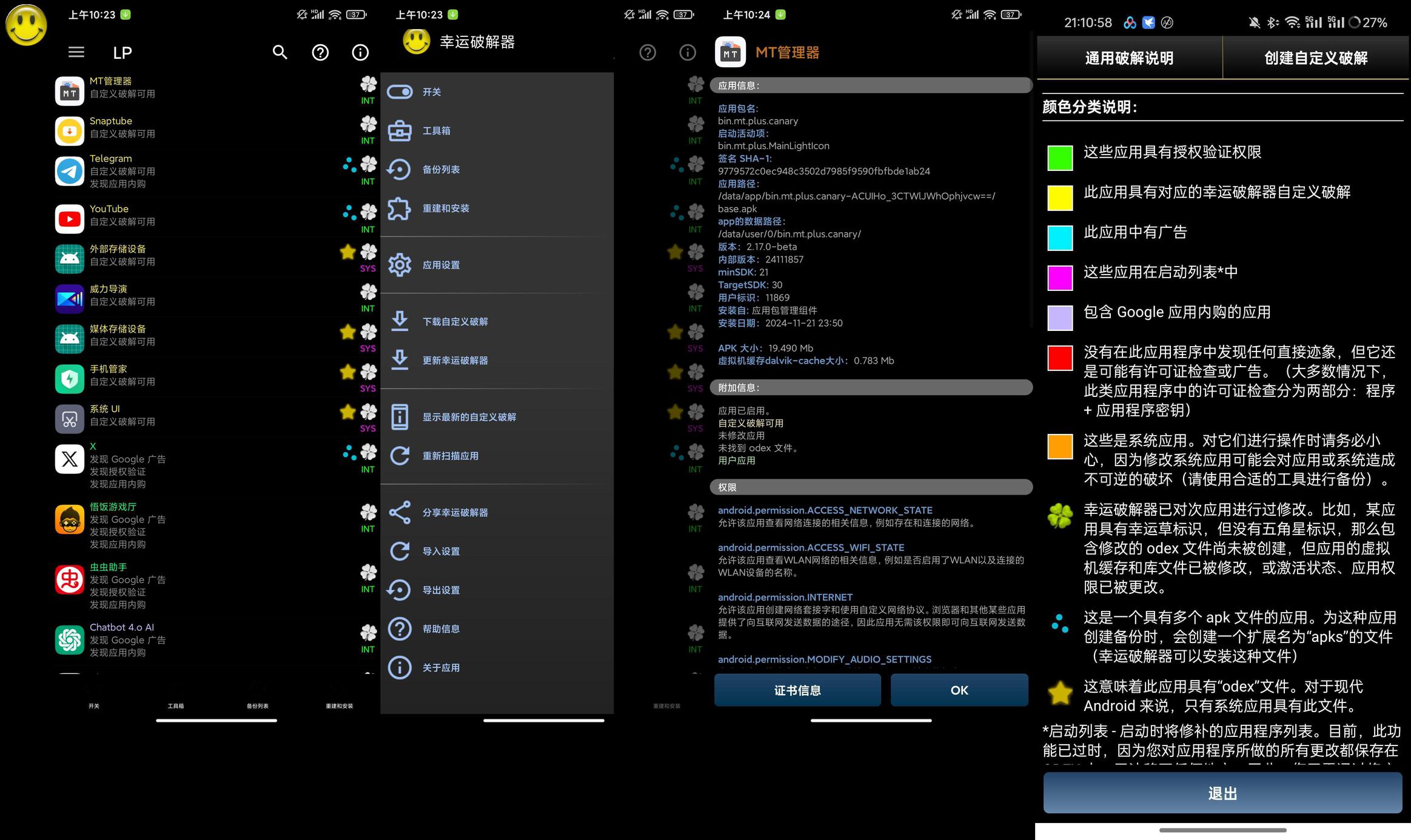
Task: Toggle the 开关 switch menu item
Action: (x=432, y=92)
